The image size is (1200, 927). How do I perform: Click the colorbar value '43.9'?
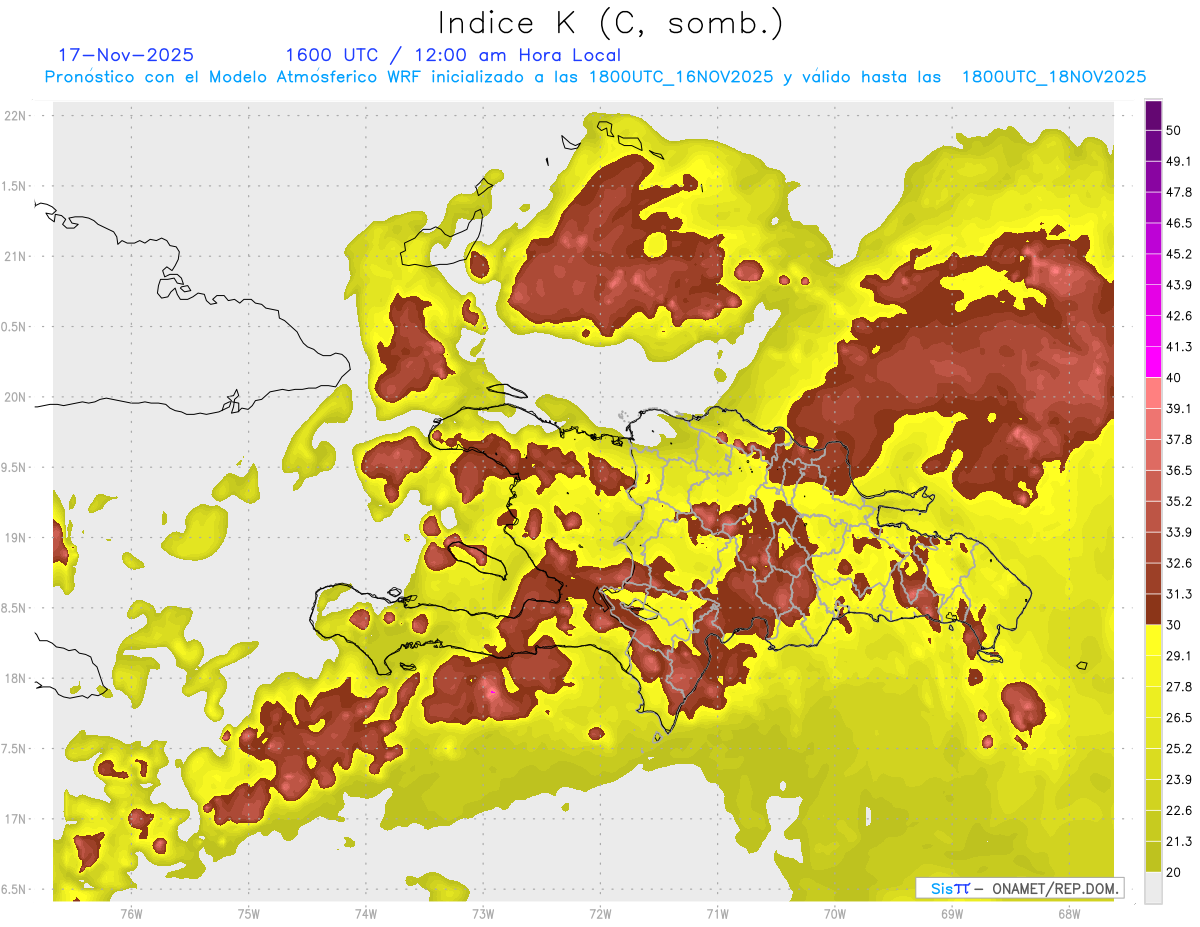coord(1179,285)
